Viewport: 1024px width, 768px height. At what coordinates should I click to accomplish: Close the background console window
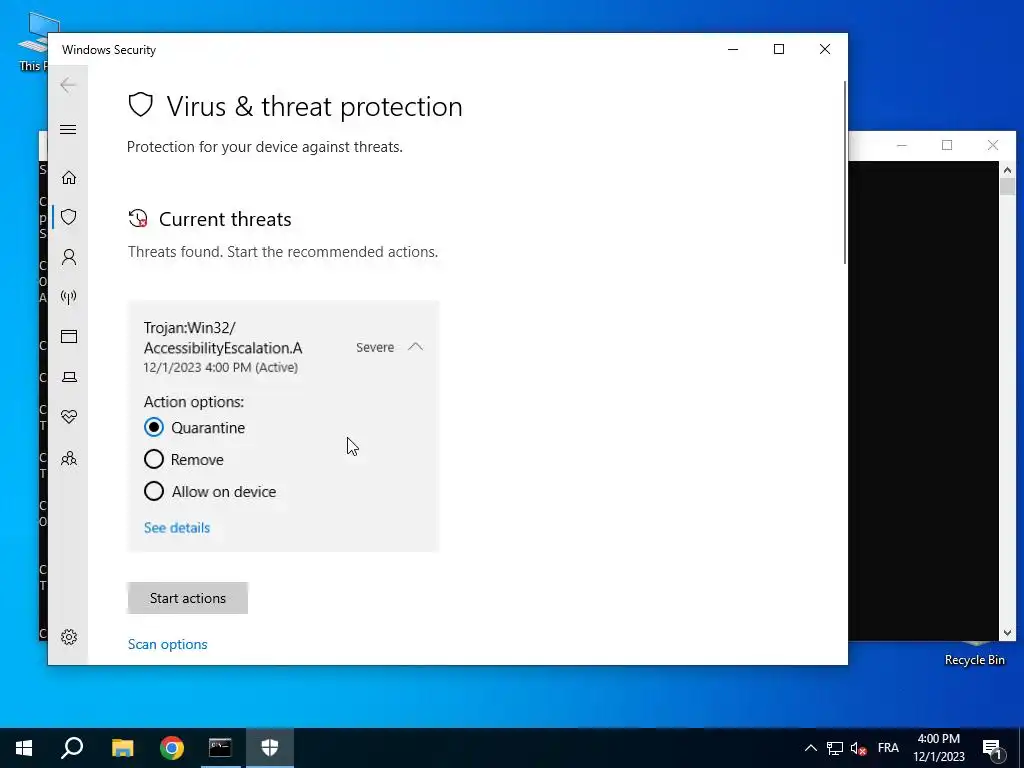pos(993,145)
